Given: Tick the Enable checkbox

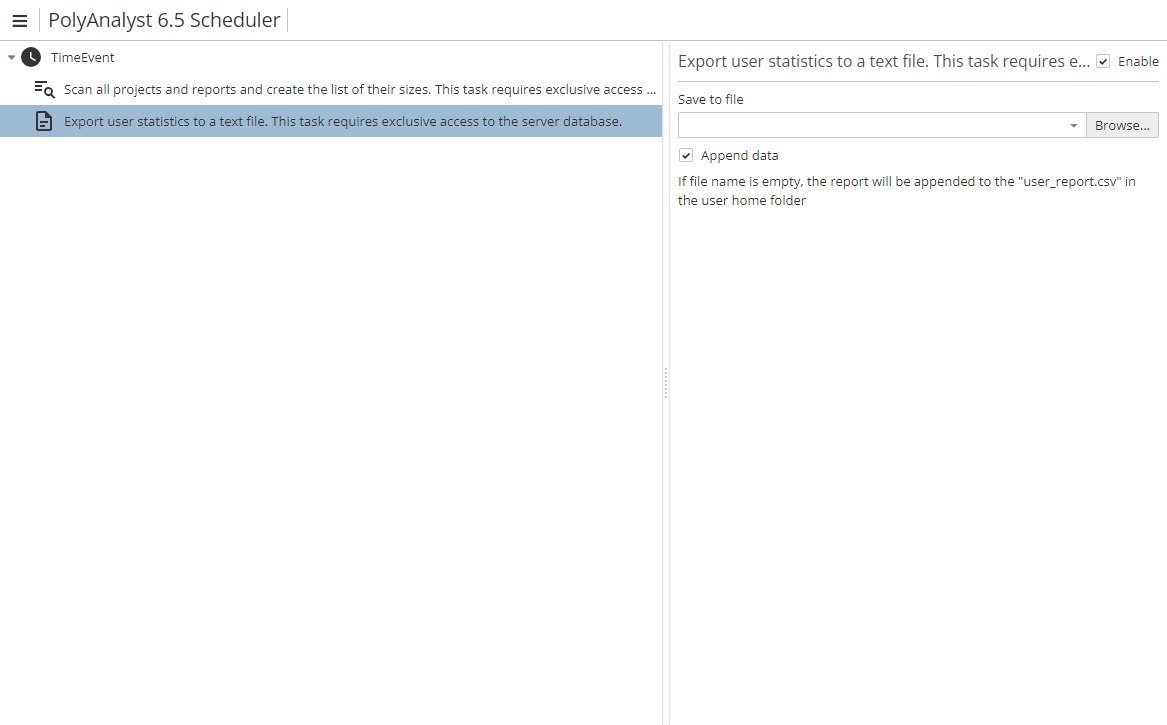Looking at the screenshot, I should click(1103, 62).
